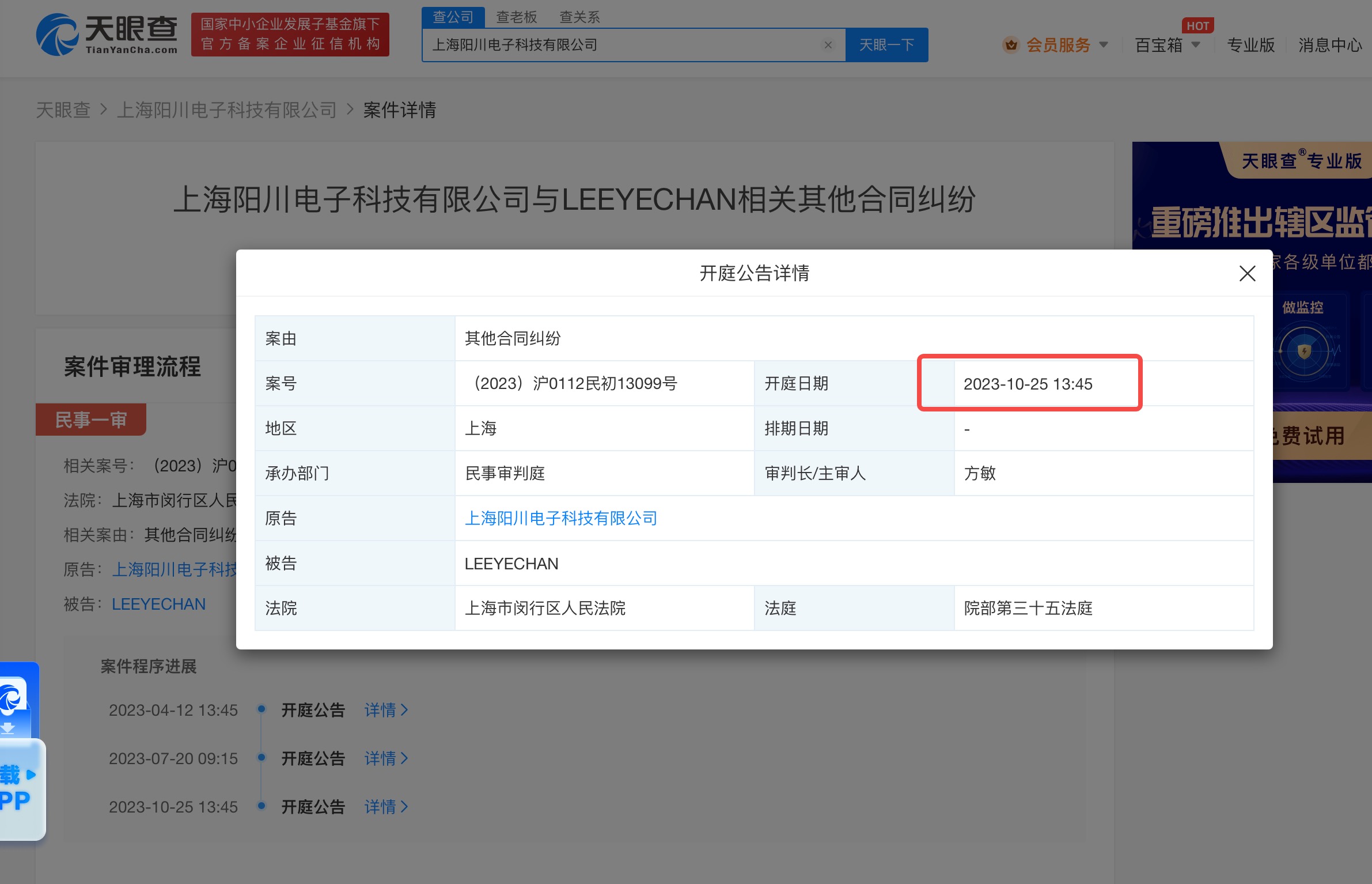Expand the 百宝箱 dropdown arrow
The width and height of the screenshot is (1372, 884).
1196,45
